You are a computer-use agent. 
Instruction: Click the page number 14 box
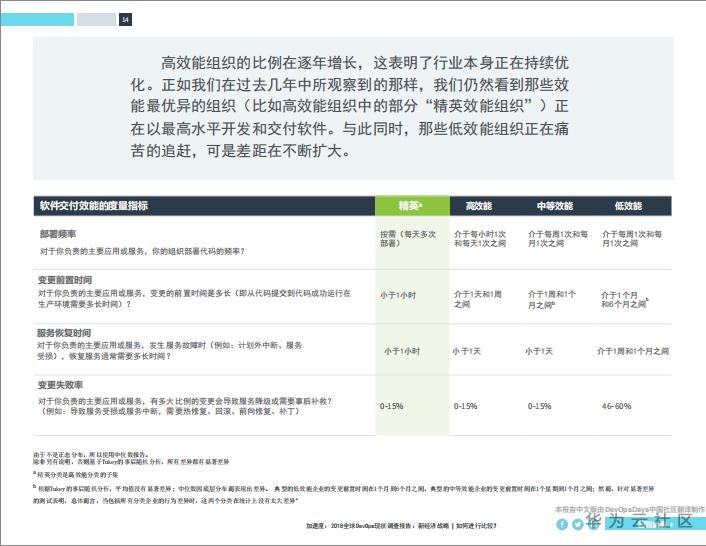click(x=125, y=19)
